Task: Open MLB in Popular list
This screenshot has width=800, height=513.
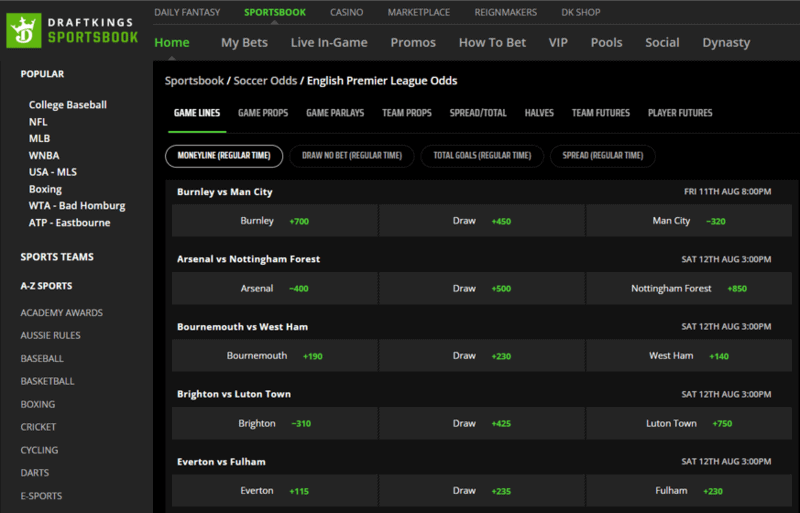Action: (x=39, y=138)
